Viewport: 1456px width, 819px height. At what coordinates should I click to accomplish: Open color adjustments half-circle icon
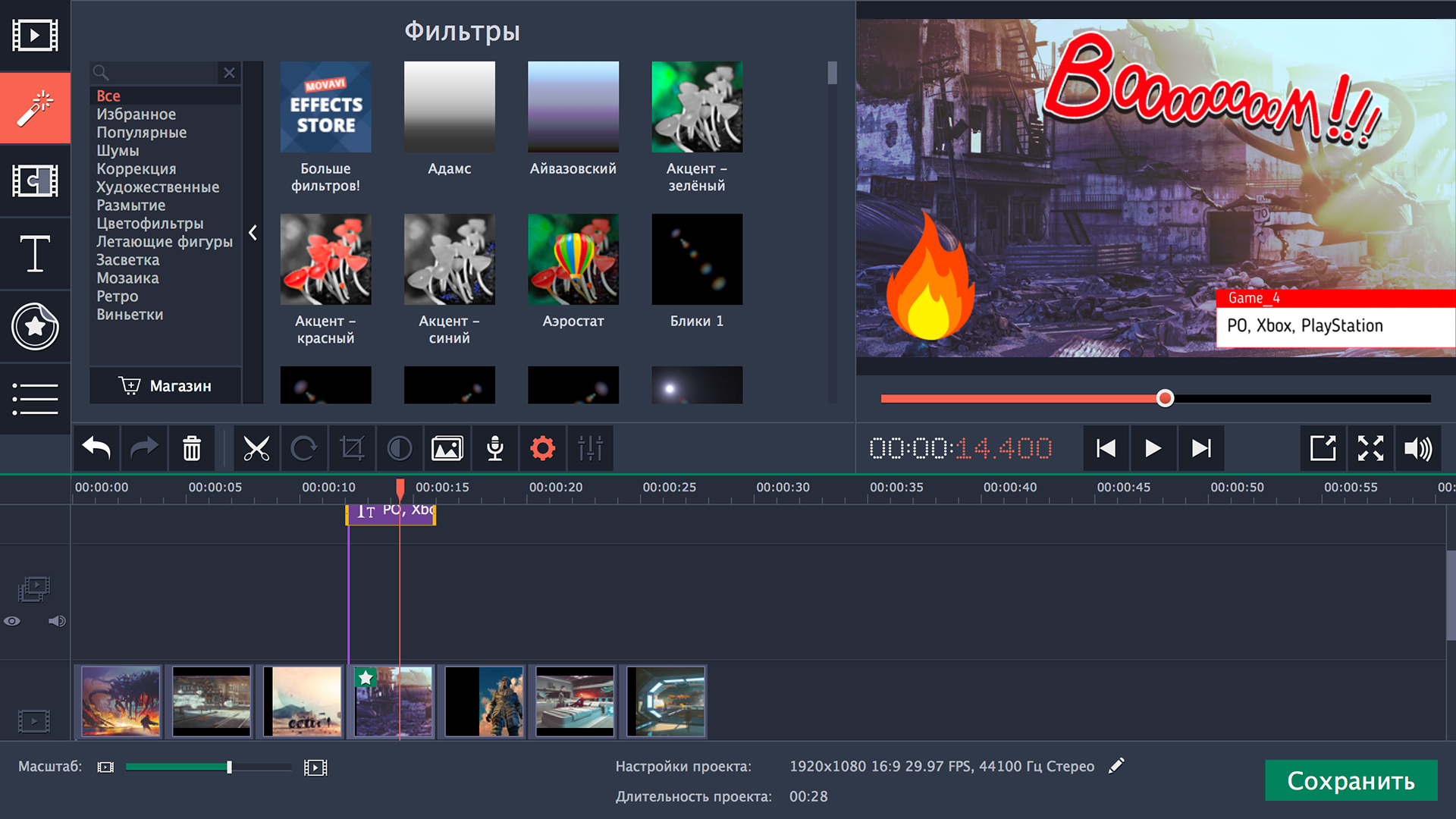(x=400, y=448)
